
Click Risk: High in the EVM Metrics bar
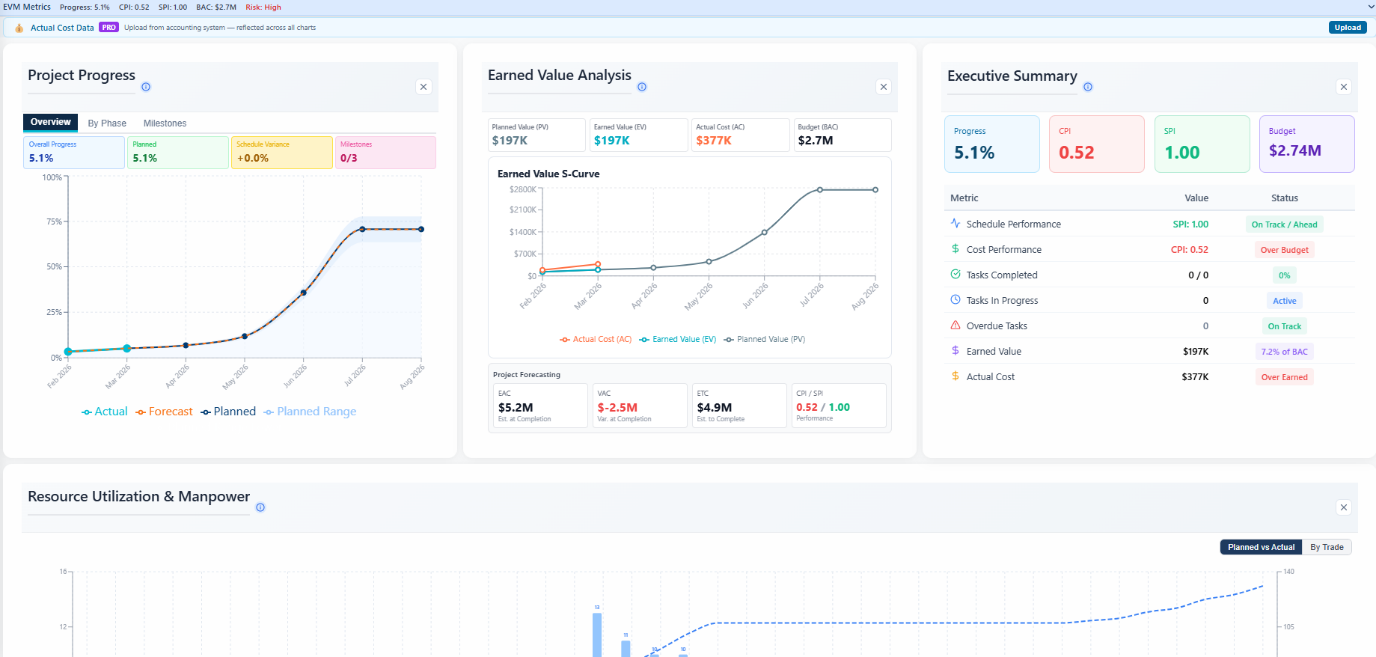[x=263, y=7]
